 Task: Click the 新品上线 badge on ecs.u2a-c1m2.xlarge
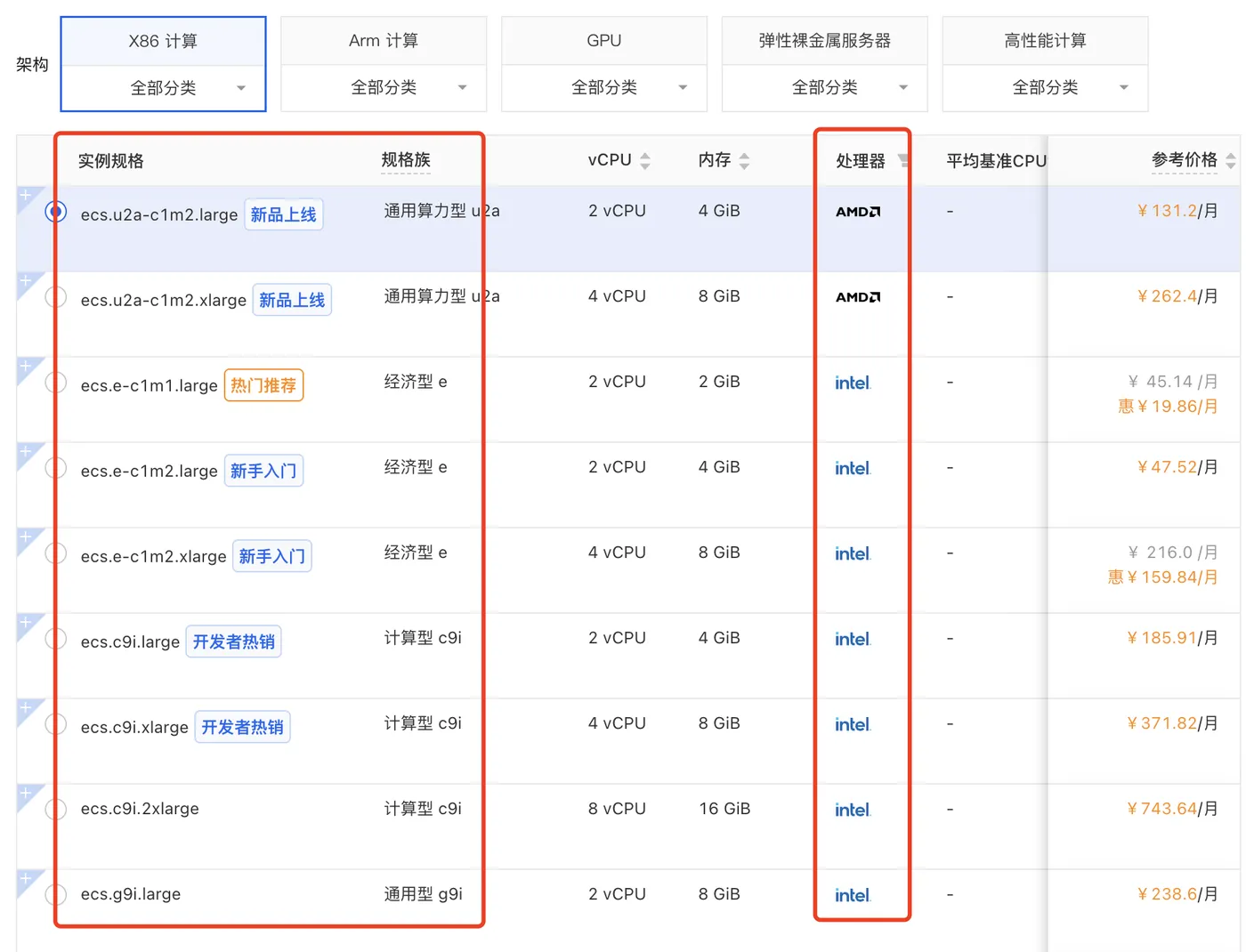(x=292, y=300)
